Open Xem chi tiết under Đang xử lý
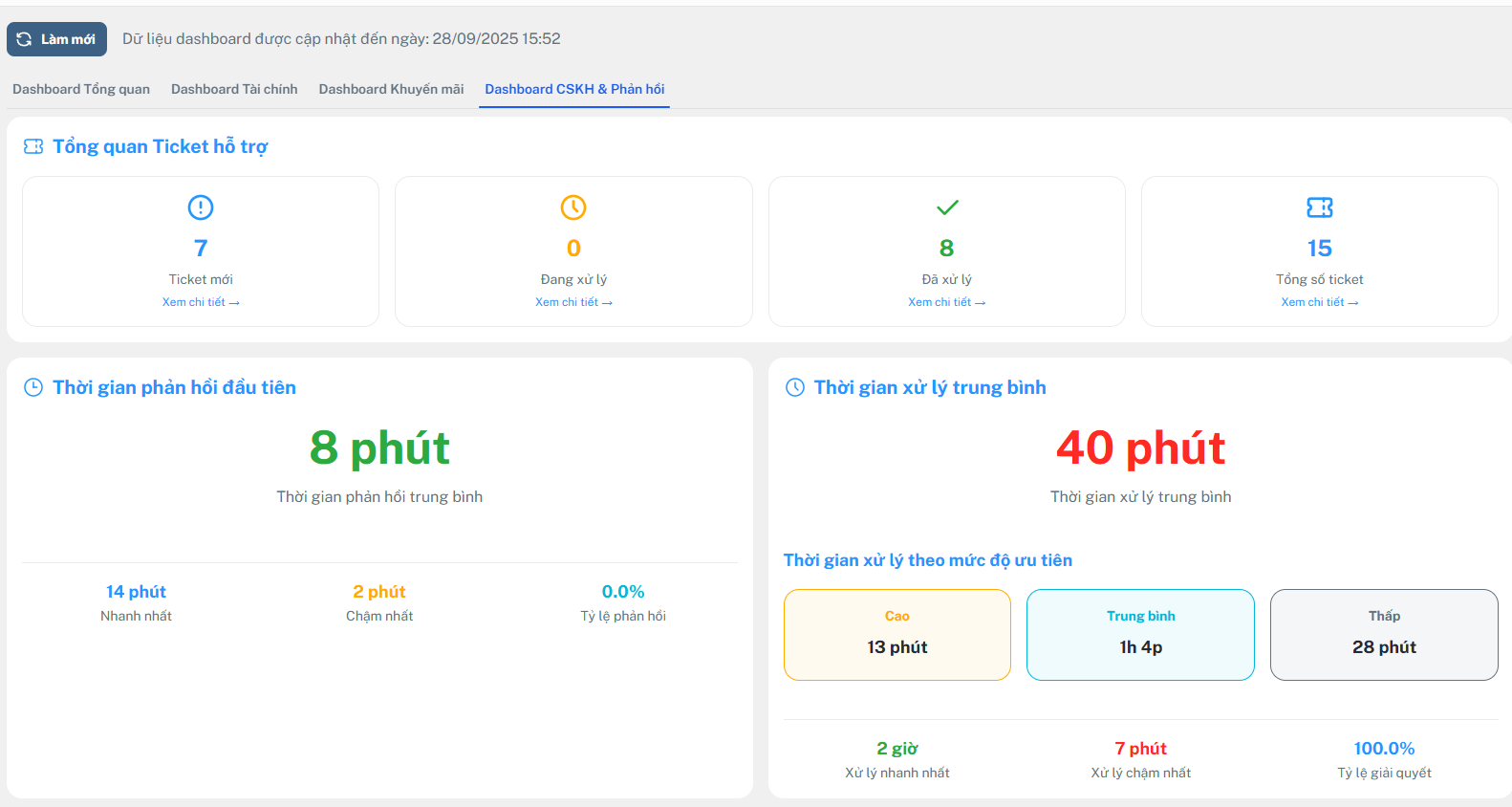 point(573,302)
